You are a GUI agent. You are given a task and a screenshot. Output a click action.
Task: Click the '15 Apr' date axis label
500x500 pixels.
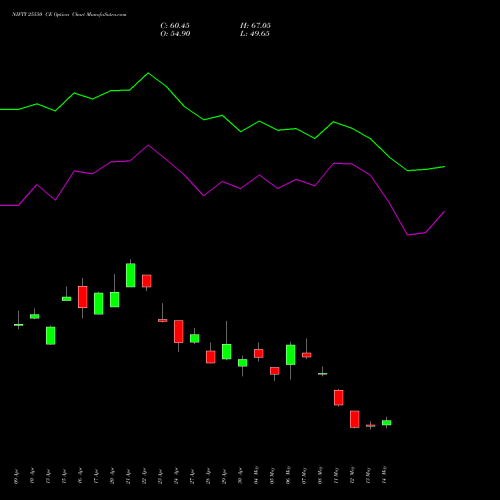(64, 477)
